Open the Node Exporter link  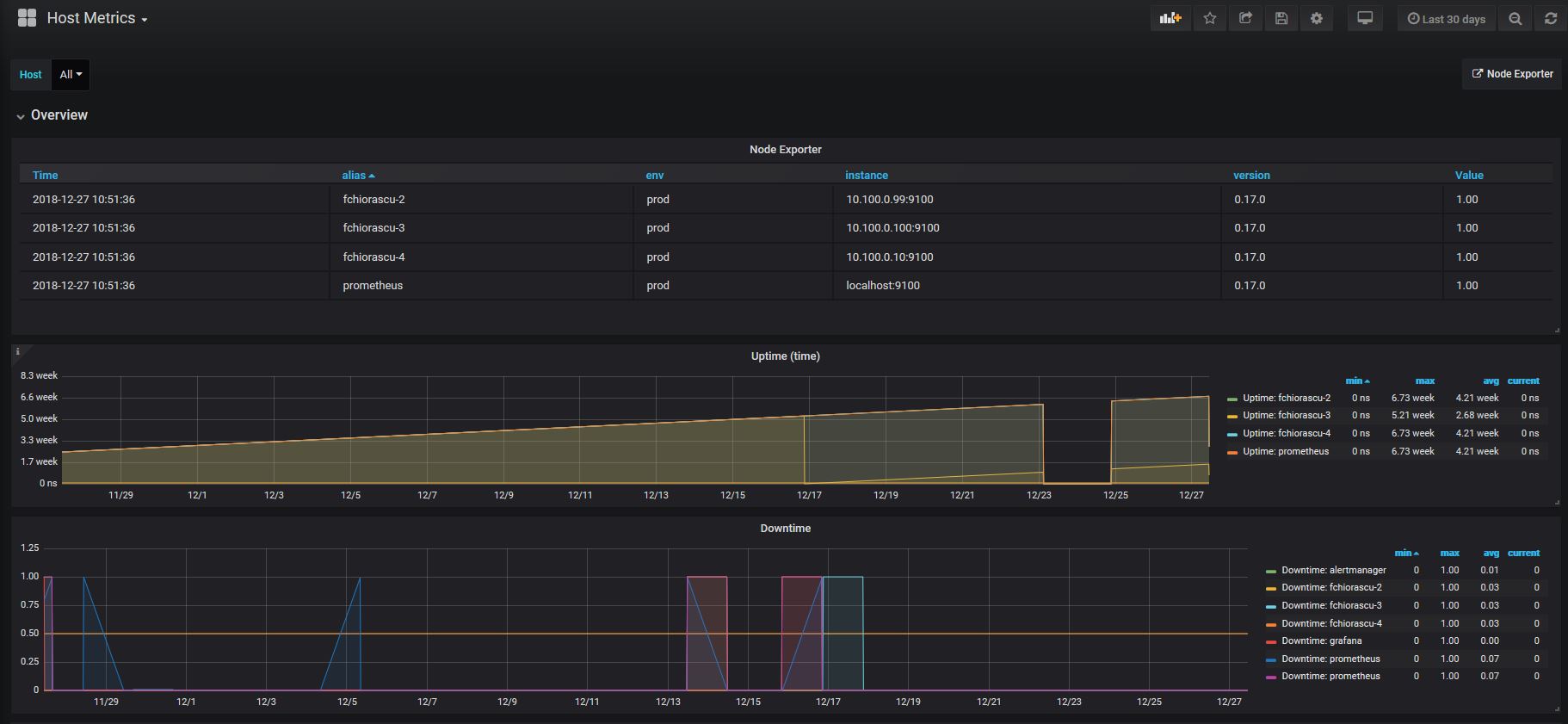[x=1512, y=74]
